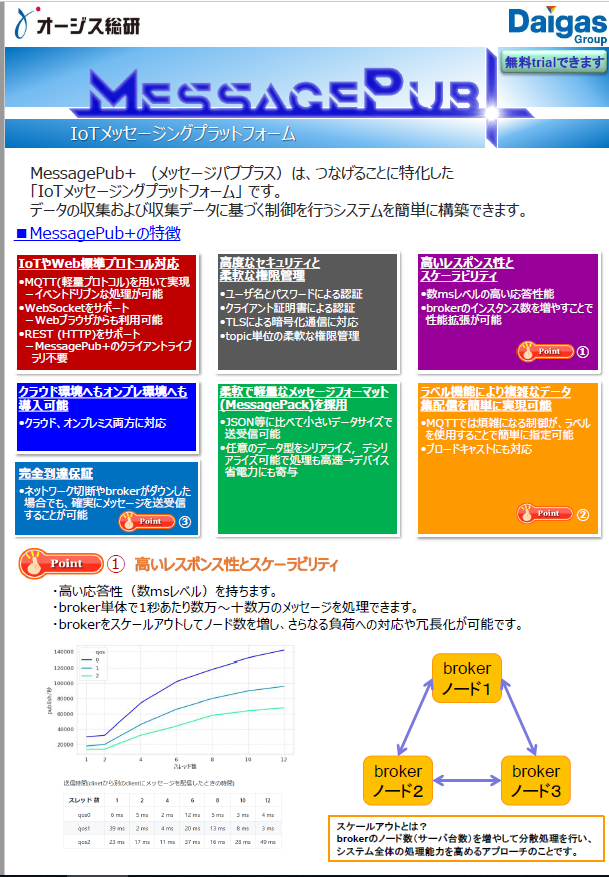Select the broker ノード1 box
The height and width of the screenshot is (877, 609).
click(x=466, y=678)
